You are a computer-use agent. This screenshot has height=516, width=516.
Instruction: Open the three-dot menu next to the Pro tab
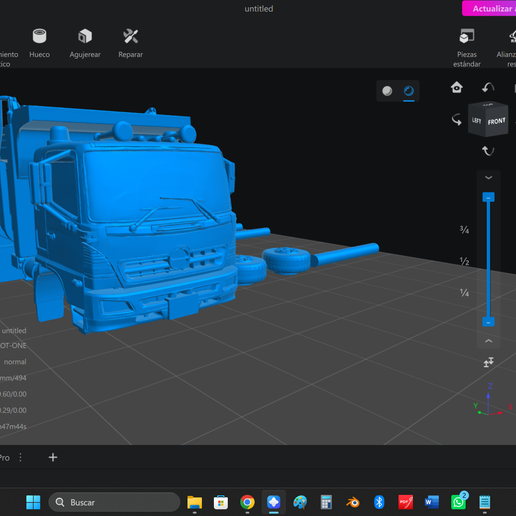tap(20, 457)
